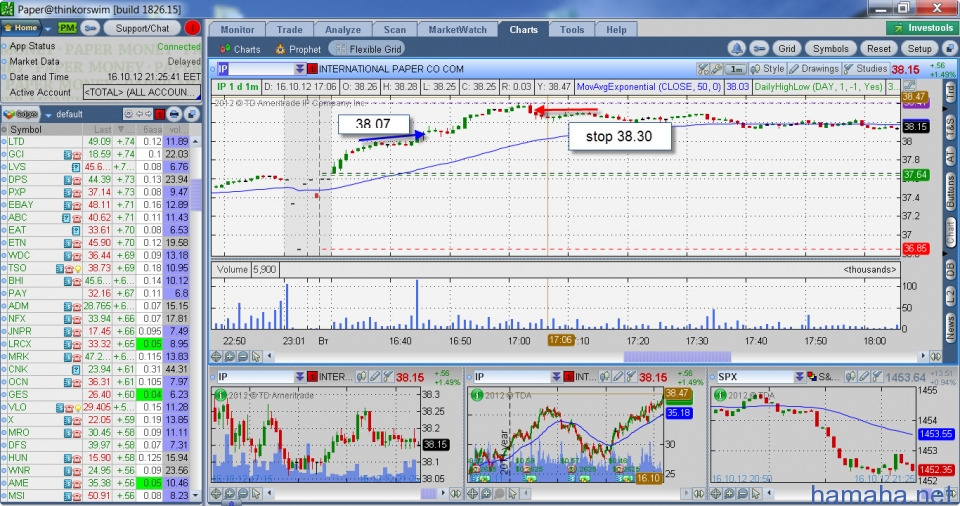Click the Support/Chat button
The width and height of the screenshot is (960, 506).
tap(142, 28)
